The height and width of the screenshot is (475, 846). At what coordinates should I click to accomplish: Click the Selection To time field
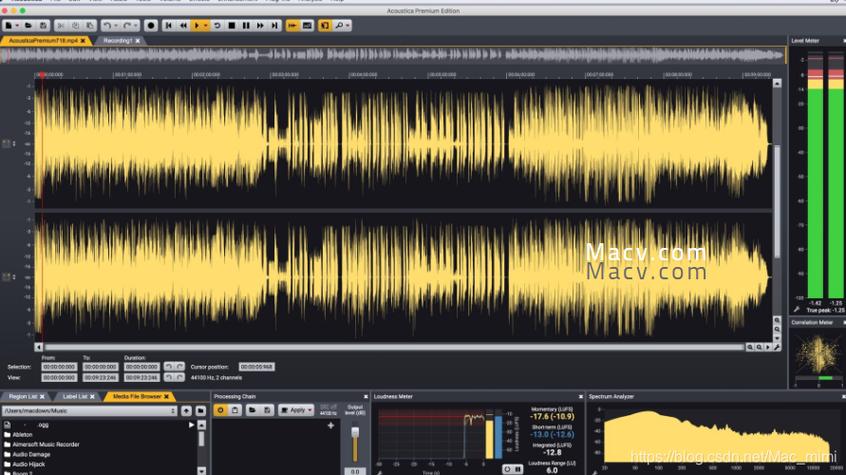(x=100, y=367)
